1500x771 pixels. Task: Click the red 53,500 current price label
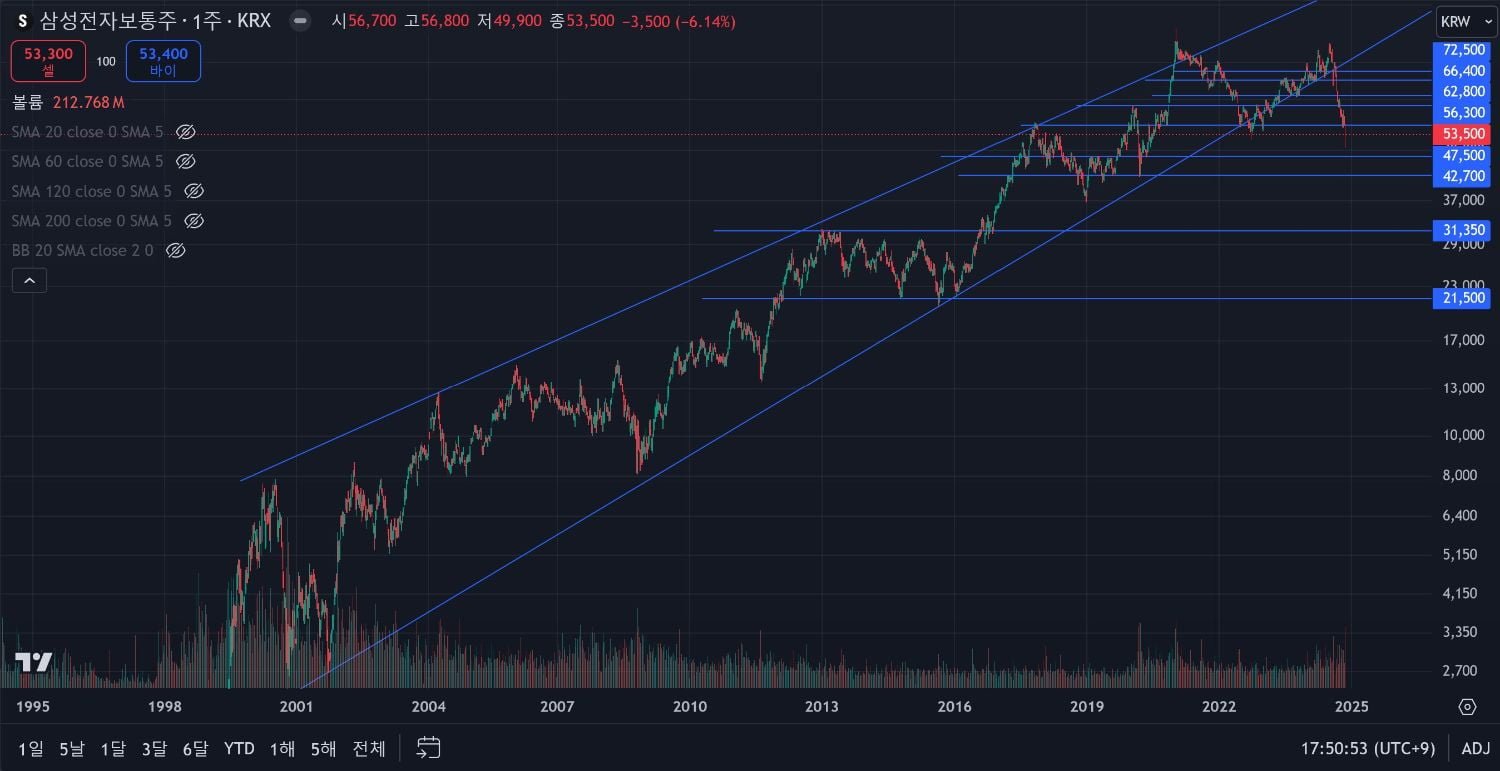1464,134
